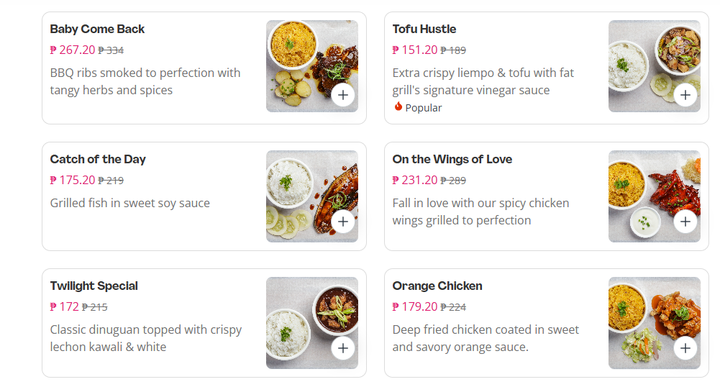Add Orange Chicken using plus icon
This screenshot has height=387, width=720.
pos(685,348)
